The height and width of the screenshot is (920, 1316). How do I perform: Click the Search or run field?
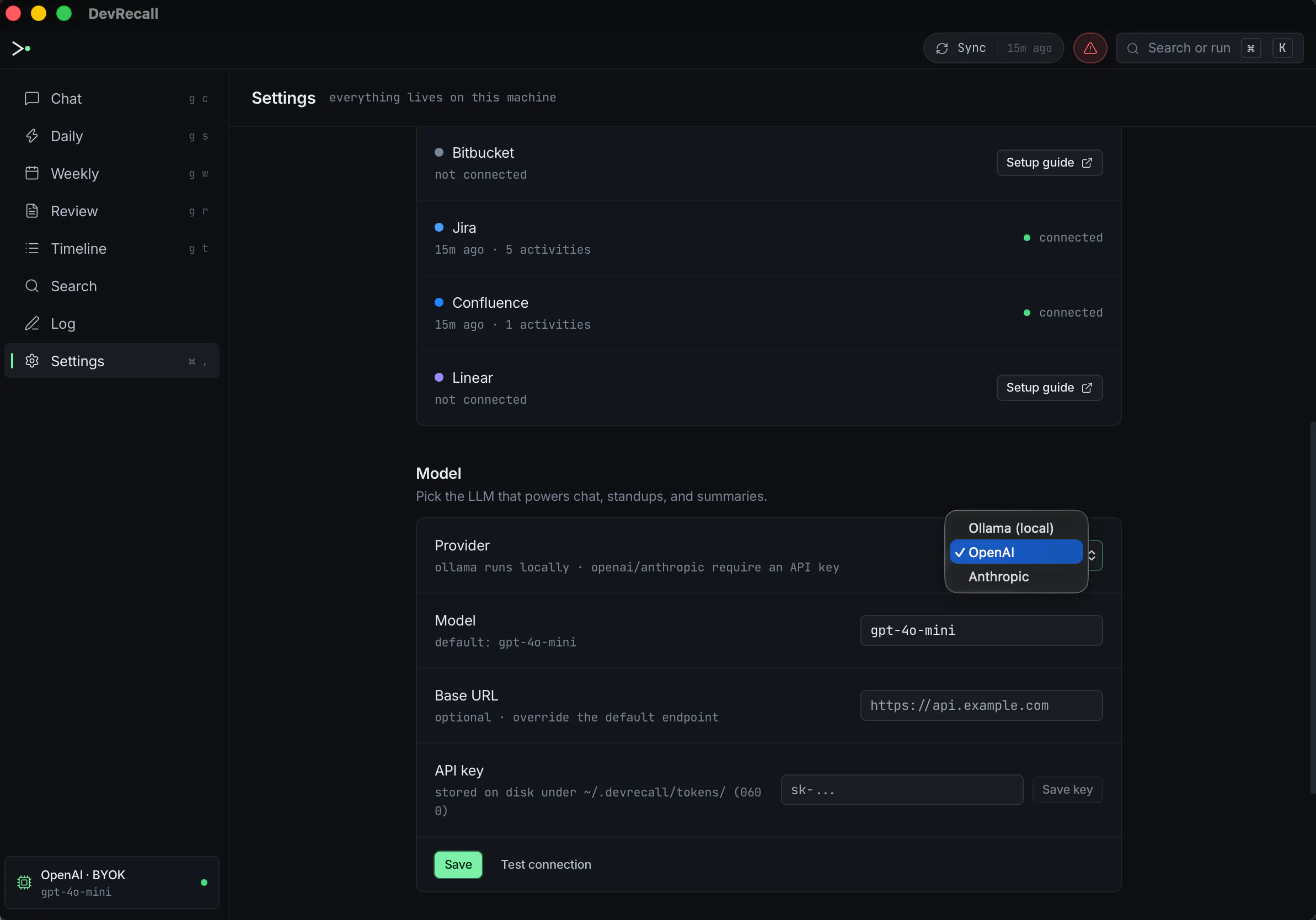[1210, 48]
